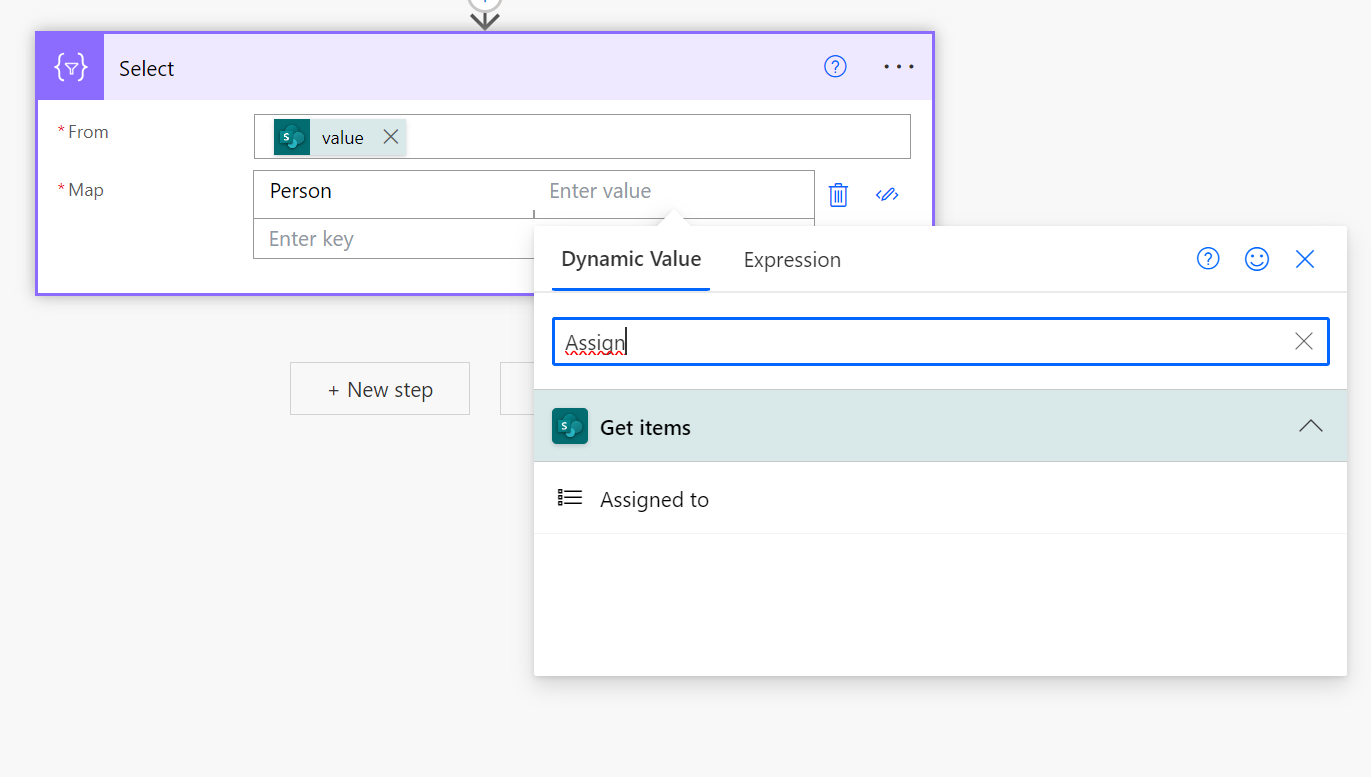Collapse the Get items section

(1310, 426)
